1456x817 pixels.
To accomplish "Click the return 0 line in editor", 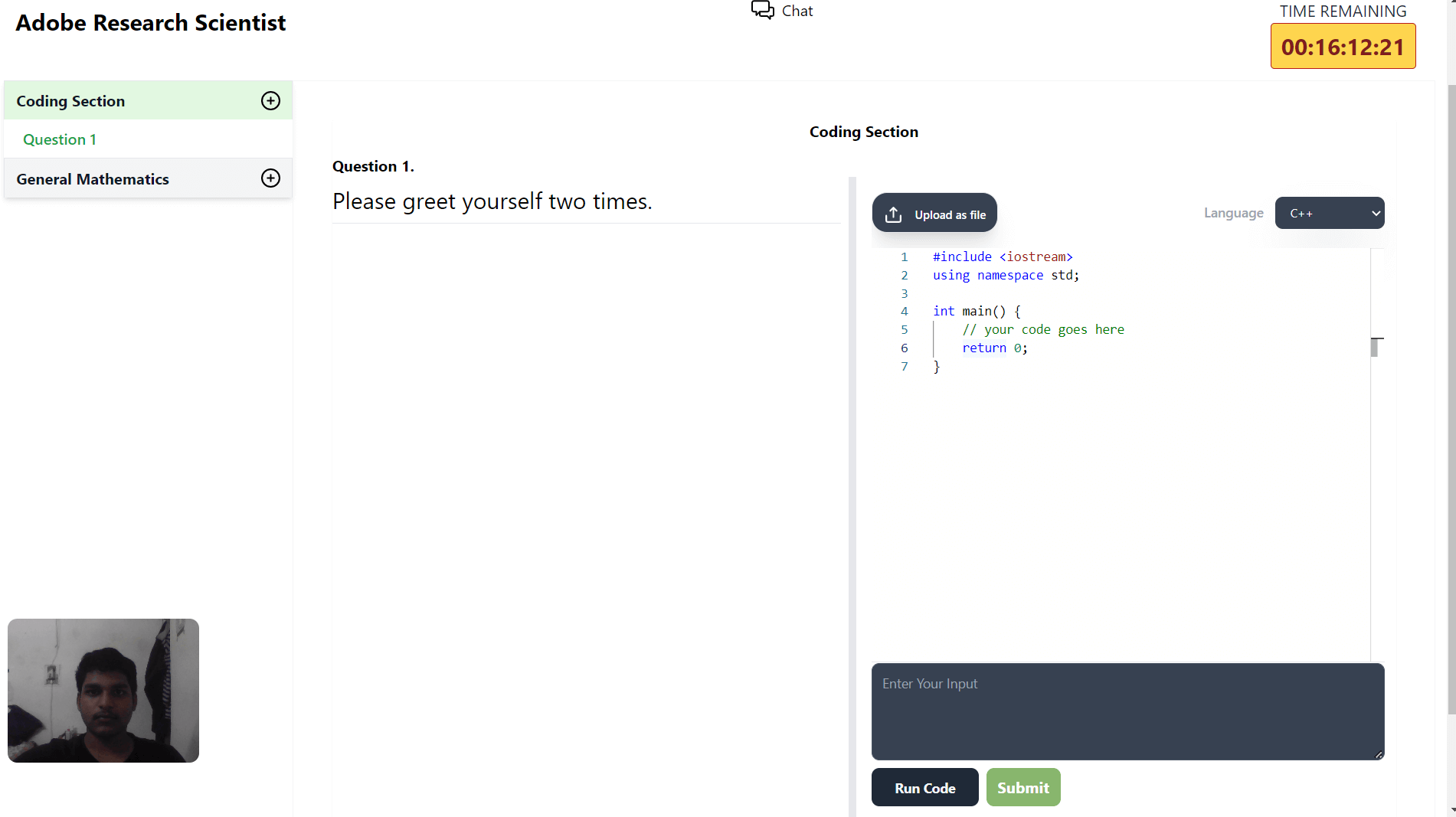I will [994, 348].
